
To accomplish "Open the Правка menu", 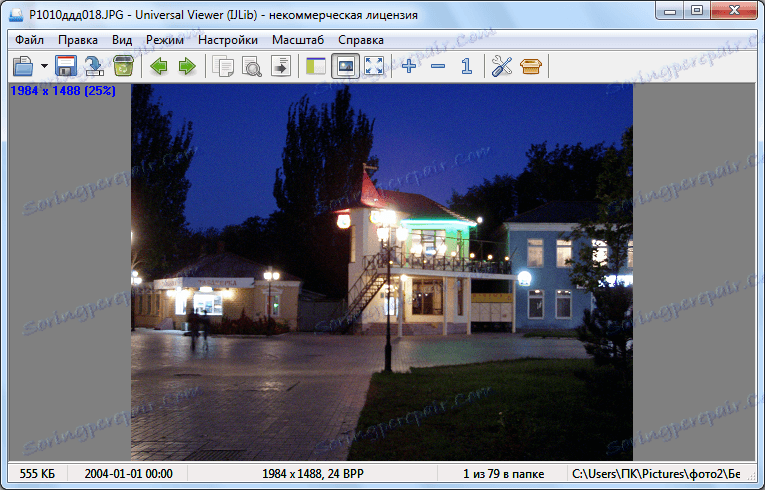I will (78, 40).
